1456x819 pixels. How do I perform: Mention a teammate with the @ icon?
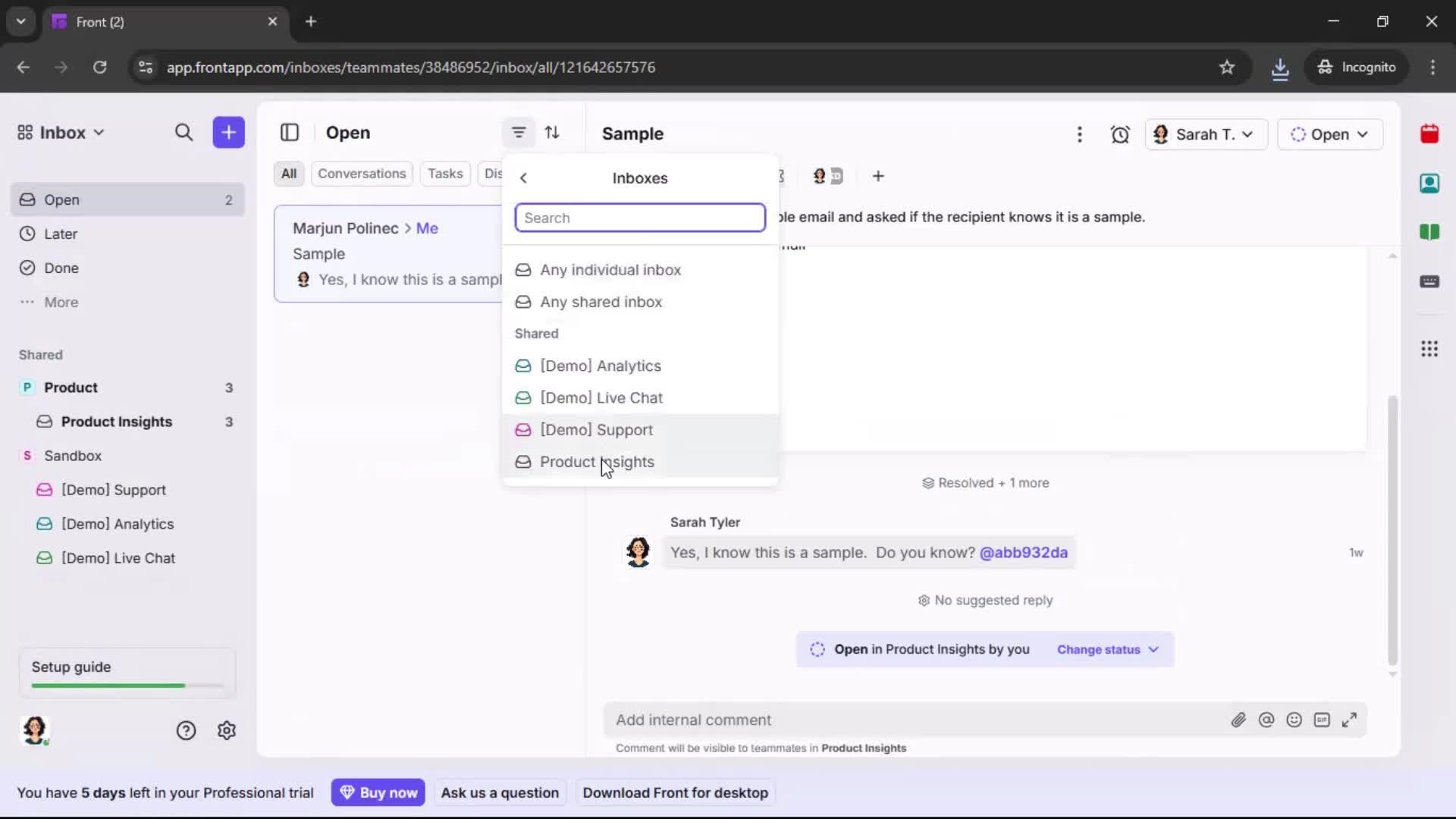pyautogui.click(x=1267, y=720)
